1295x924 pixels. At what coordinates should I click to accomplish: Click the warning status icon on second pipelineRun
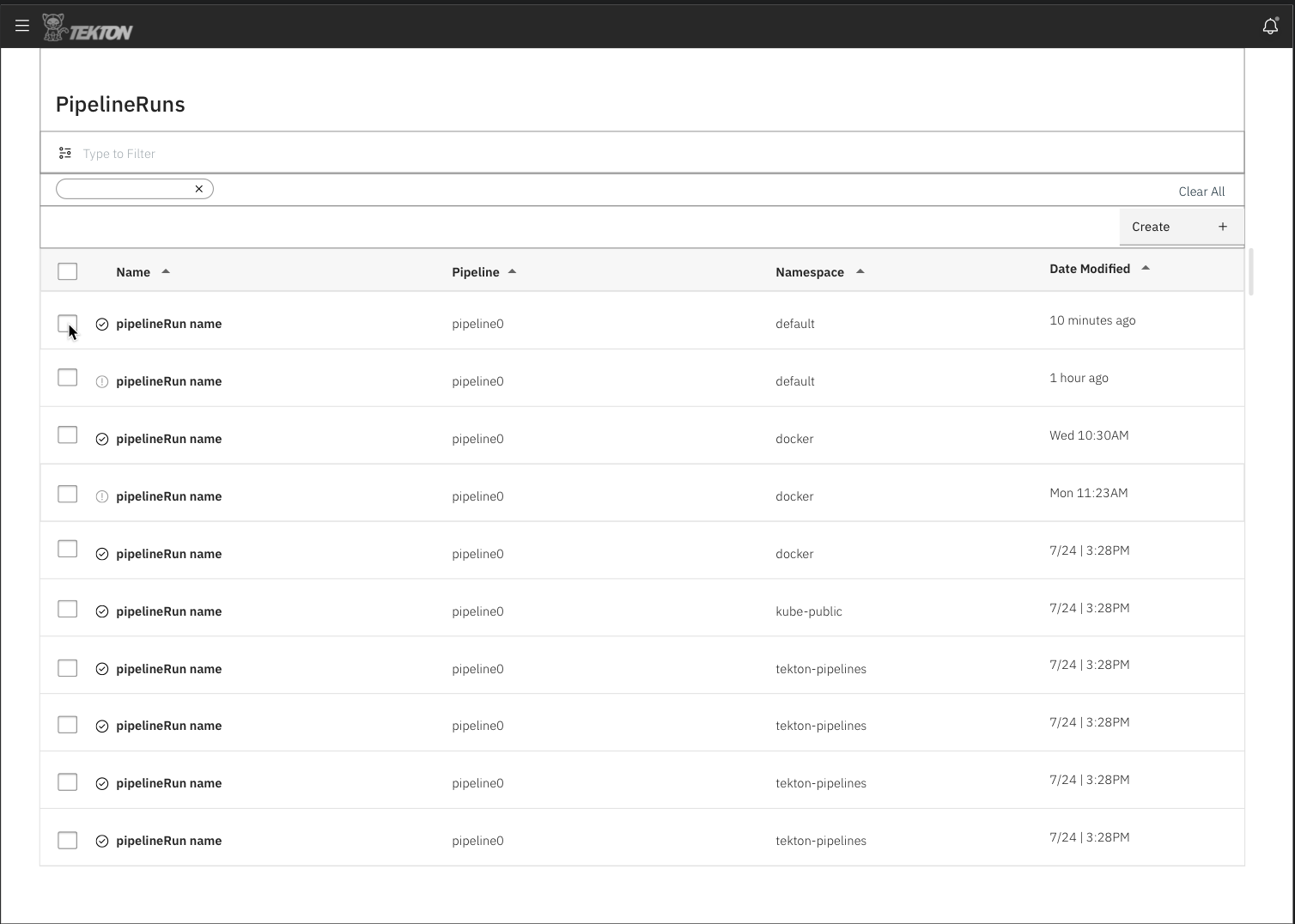point(101,381)
